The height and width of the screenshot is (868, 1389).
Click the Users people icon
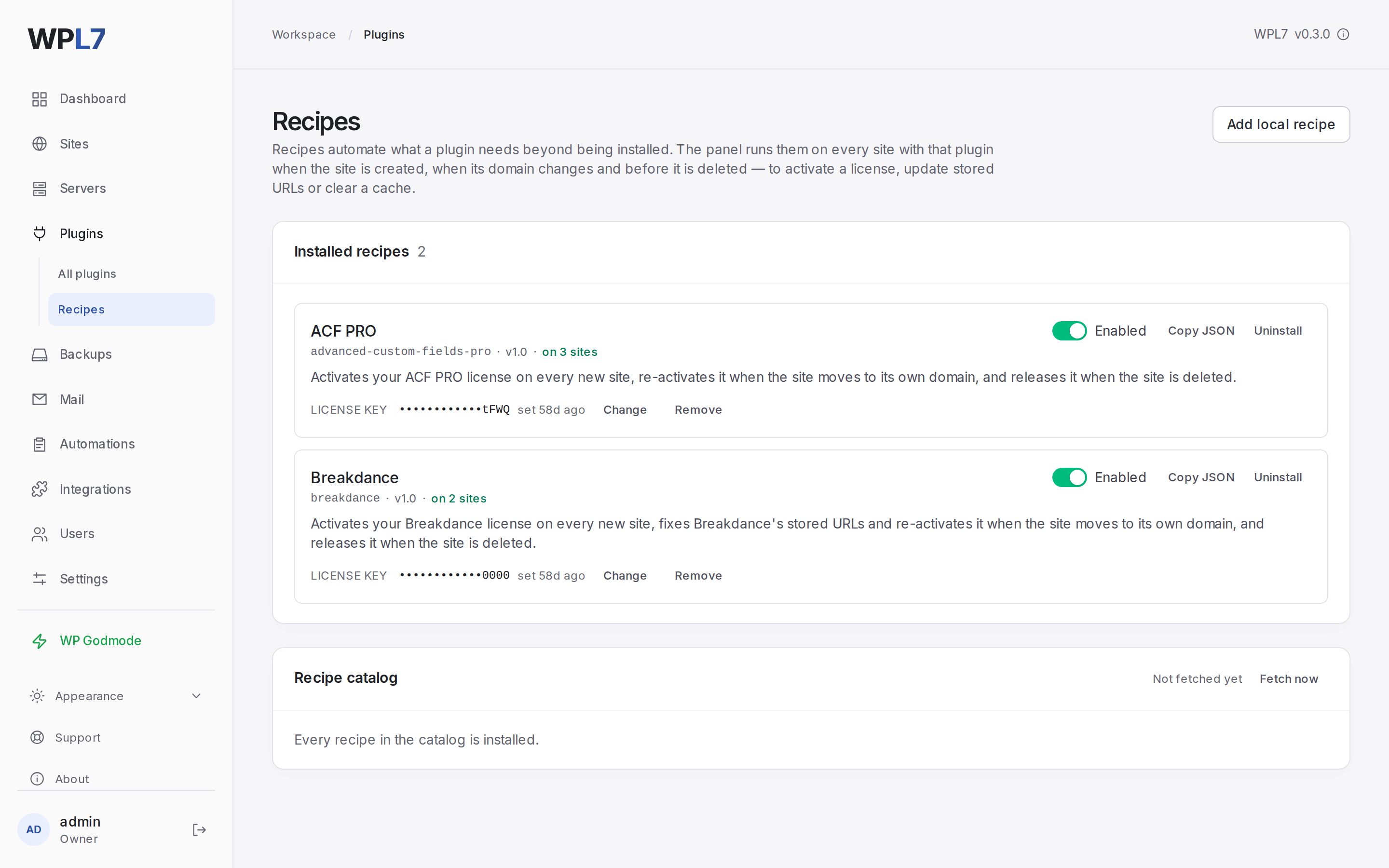[x=40, y=534]
